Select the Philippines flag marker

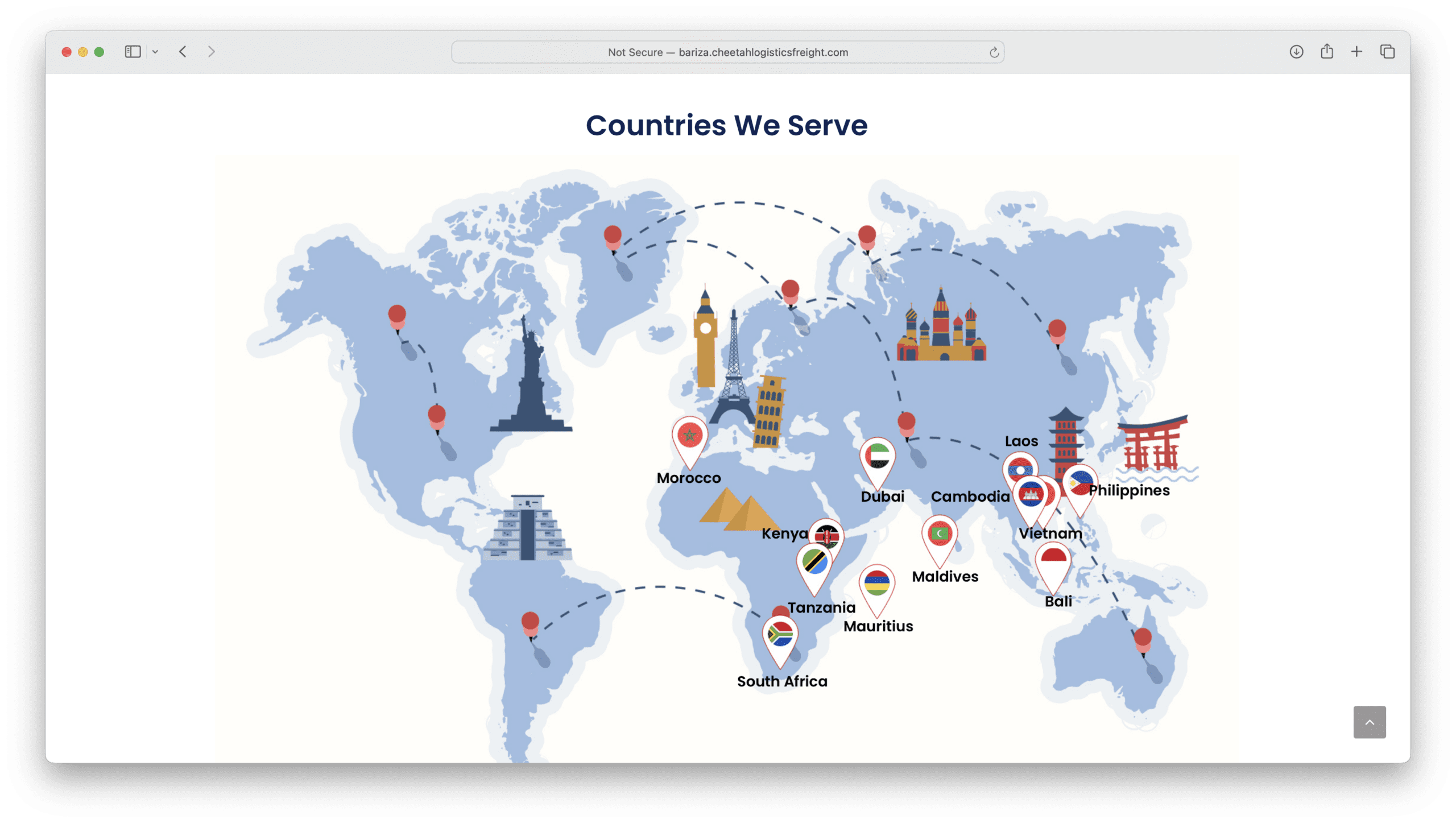[x=1081, y=481]
